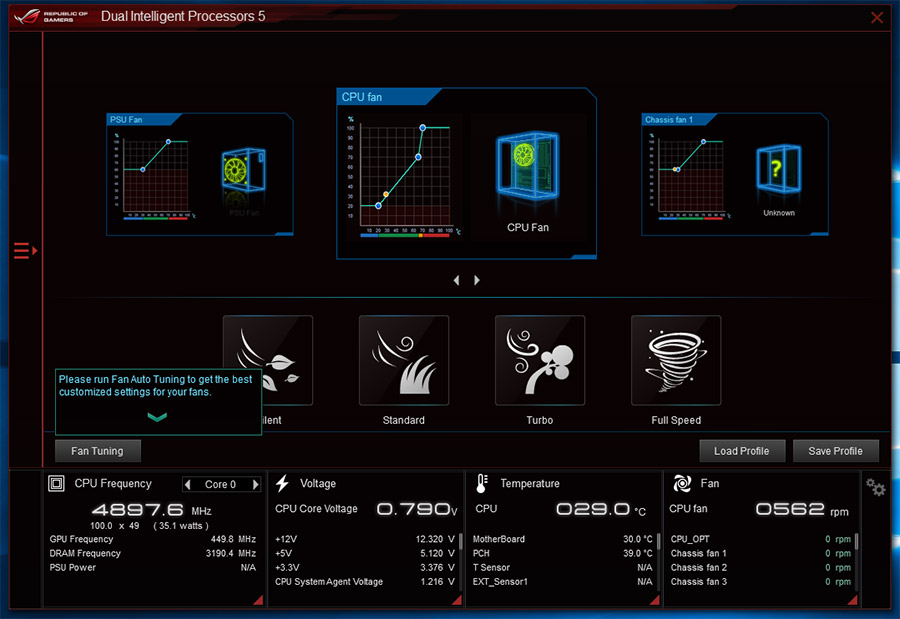The image size is (900, 619).
Task: Click the Unknown chassis fan icon
Action: pyautogui.click(x=778, y=168)
